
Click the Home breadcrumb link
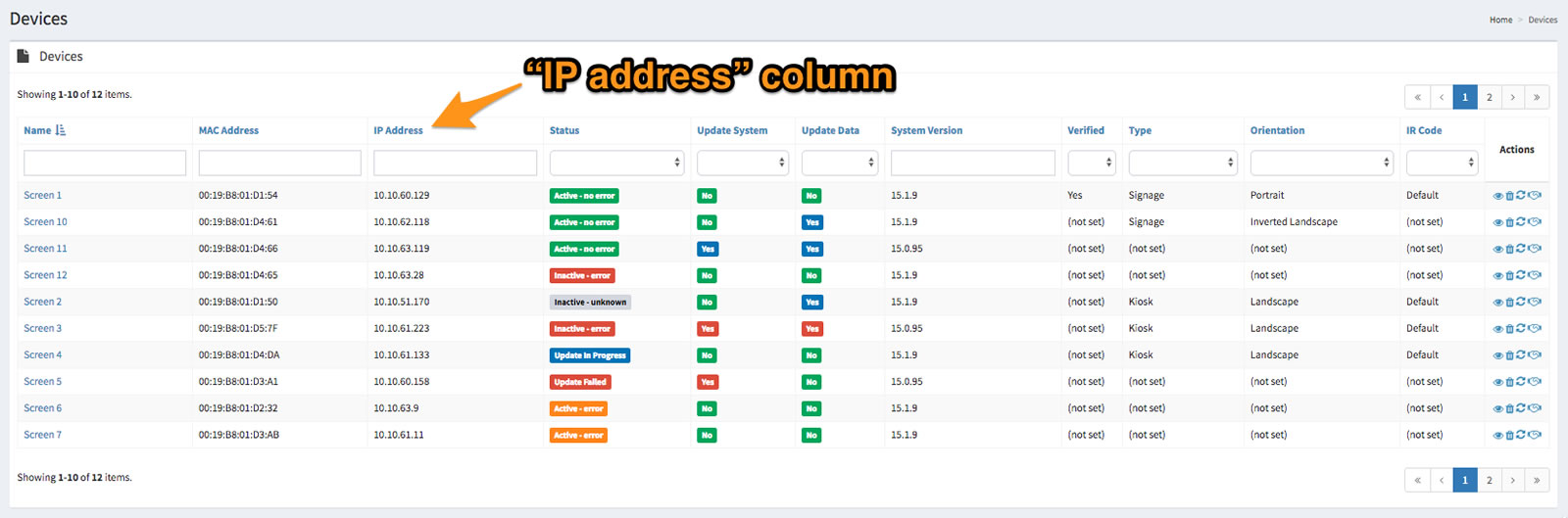click(1500, 20)
